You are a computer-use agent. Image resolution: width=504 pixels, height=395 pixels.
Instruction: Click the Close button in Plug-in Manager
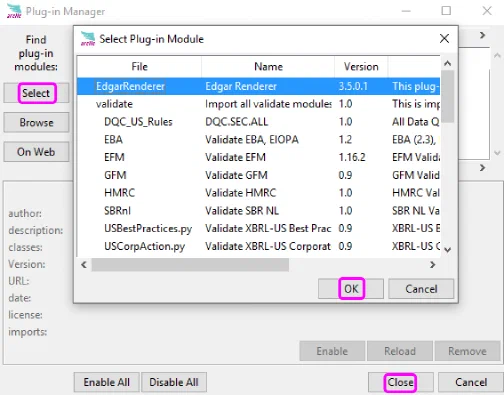click(401, 382)
